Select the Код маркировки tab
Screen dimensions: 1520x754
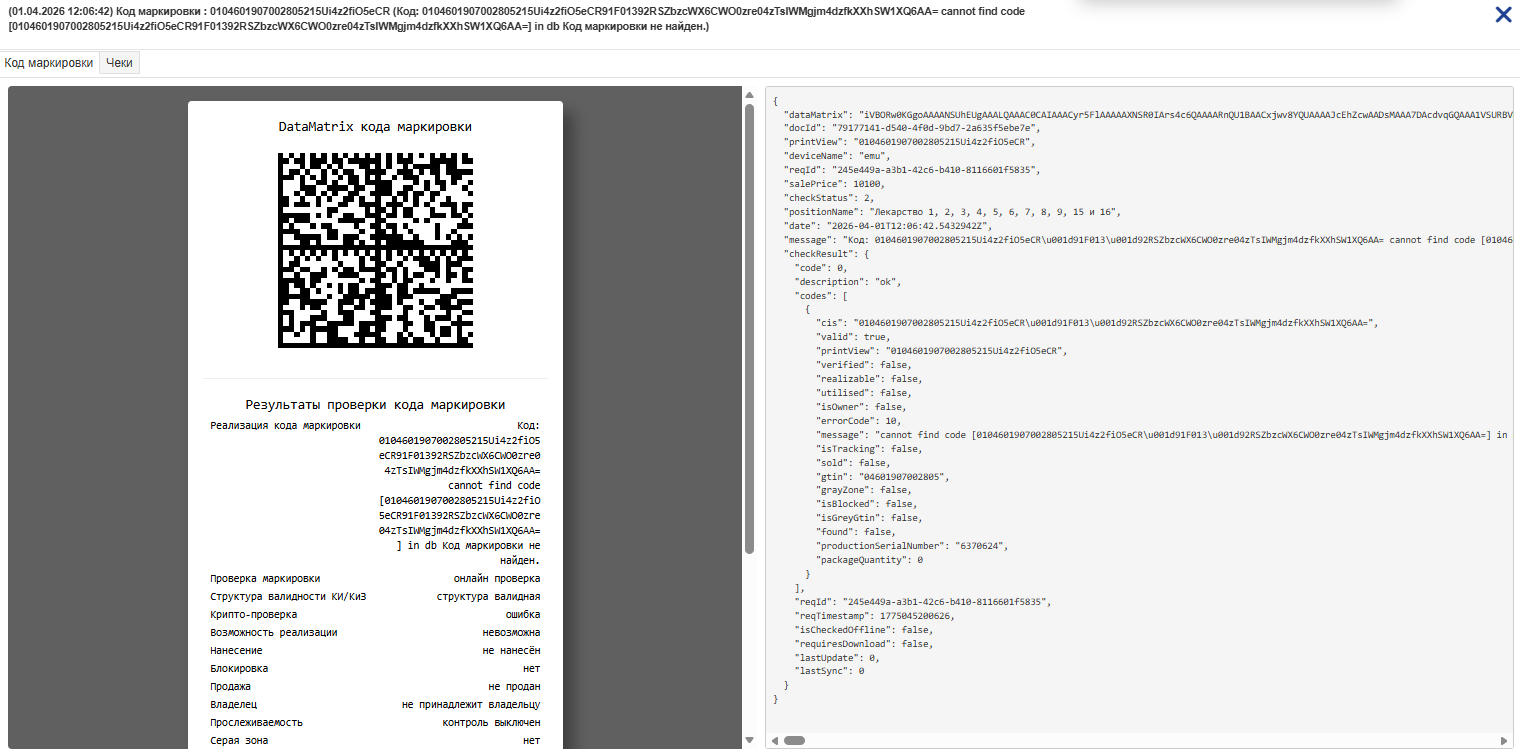49,63
